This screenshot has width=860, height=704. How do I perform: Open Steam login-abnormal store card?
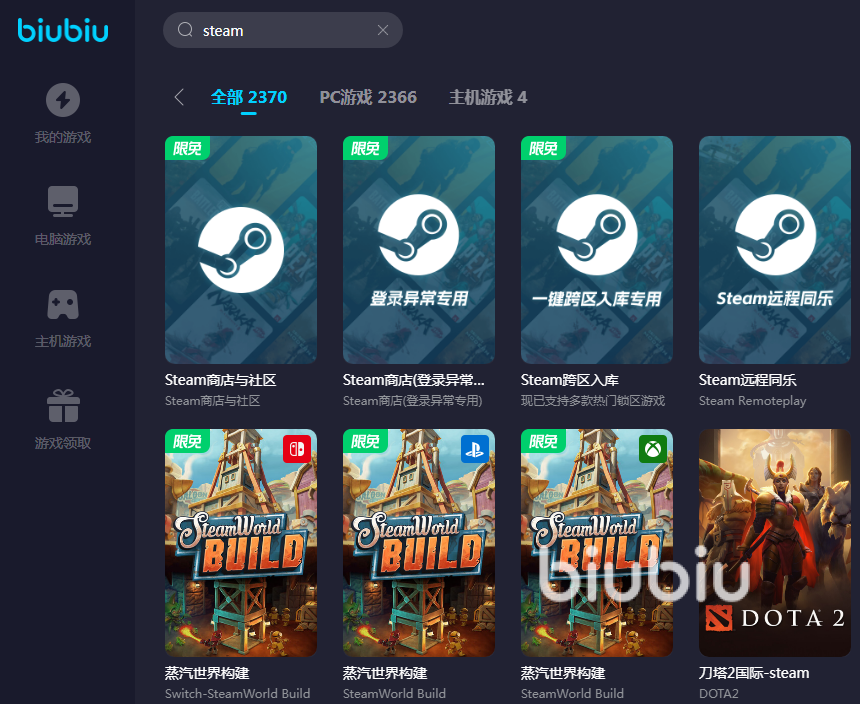(x=419, y=250)
